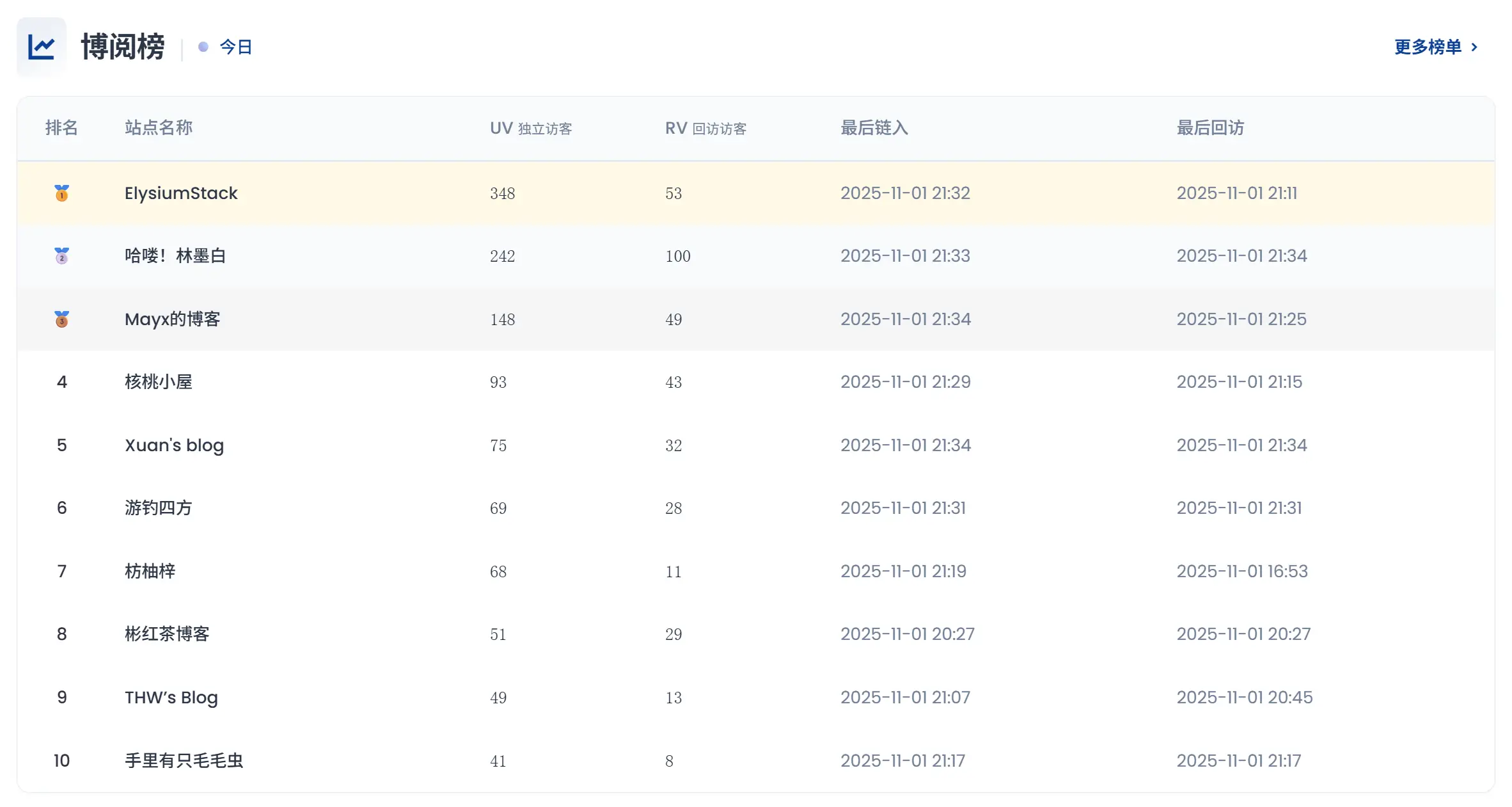Screen dimensions: 1512x807
Task: Click the 最后回访 column header
Action: pos(1210,128)
